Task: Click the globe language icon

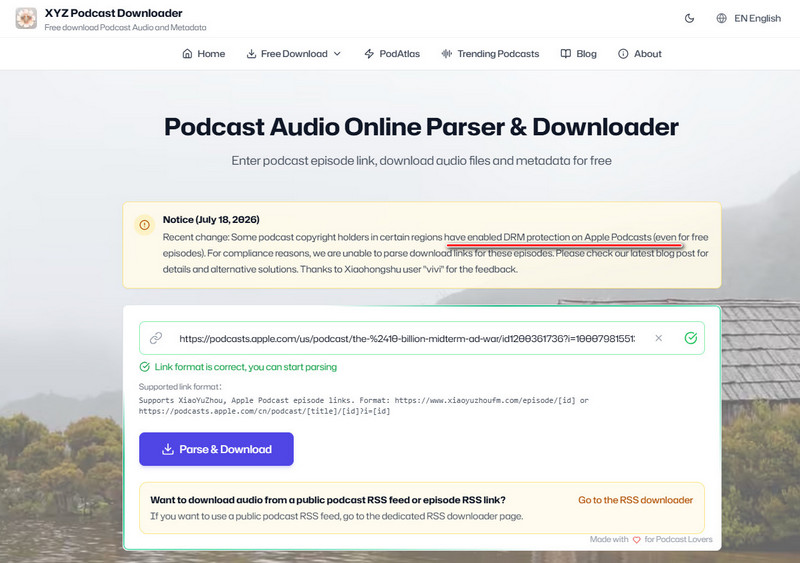Action: tap(721, 18)
